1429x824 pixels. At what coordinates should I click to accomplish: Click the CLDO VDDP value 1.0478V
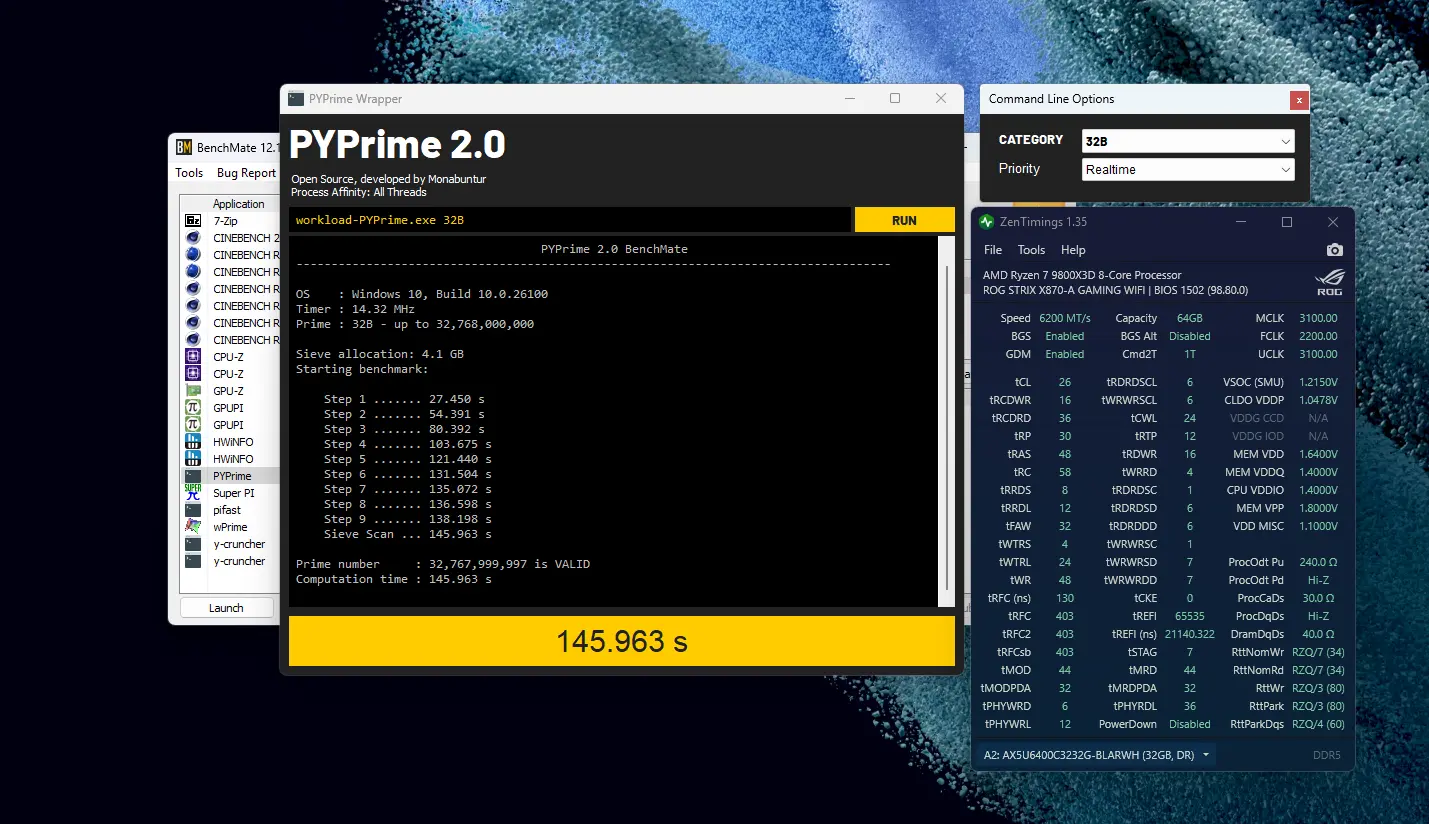[1318, 400]
